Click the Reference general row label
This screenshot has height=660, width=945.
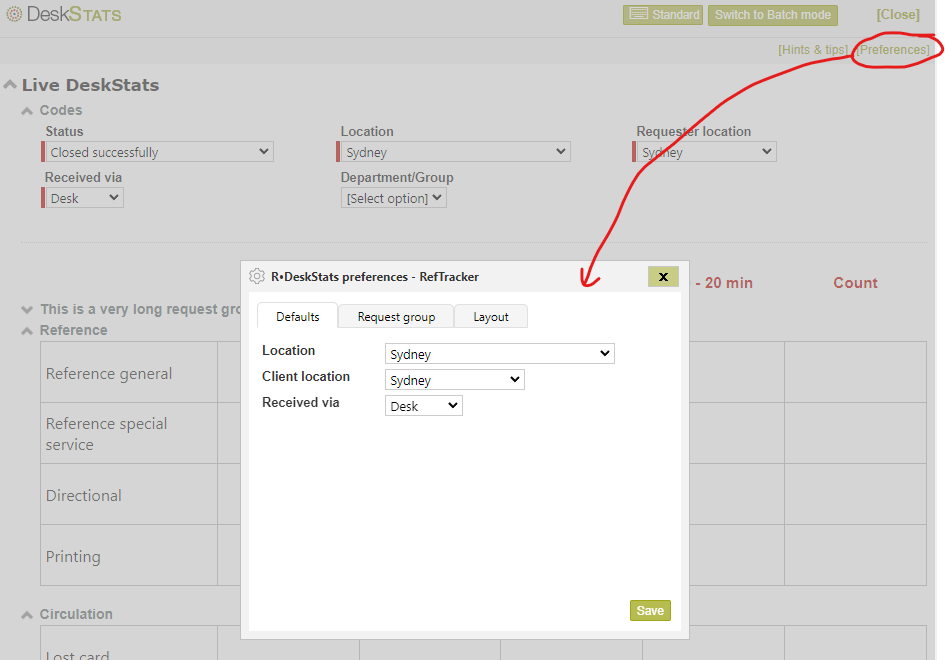coord(109,374)
